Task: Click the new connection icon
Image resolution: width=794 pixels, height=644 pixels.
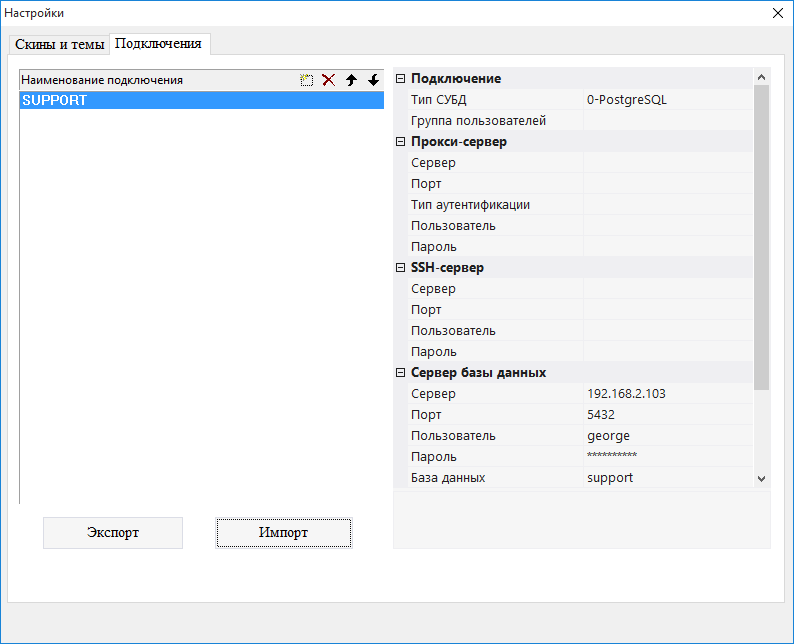Action: click(307, 80)
